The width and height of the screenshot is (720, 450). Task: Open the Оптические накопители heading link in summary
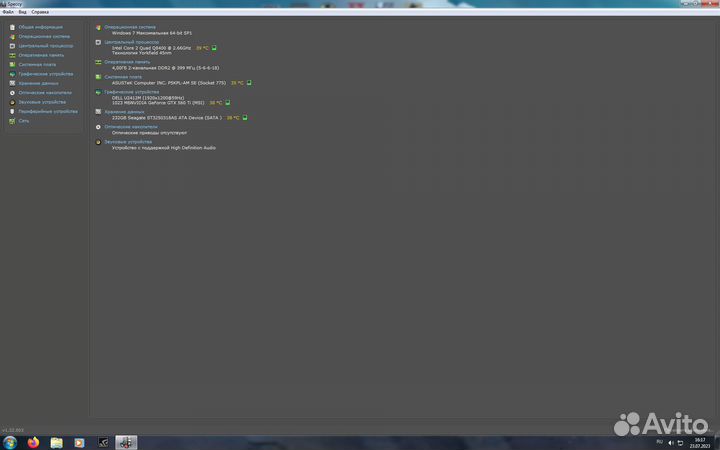tap(131, 127)
